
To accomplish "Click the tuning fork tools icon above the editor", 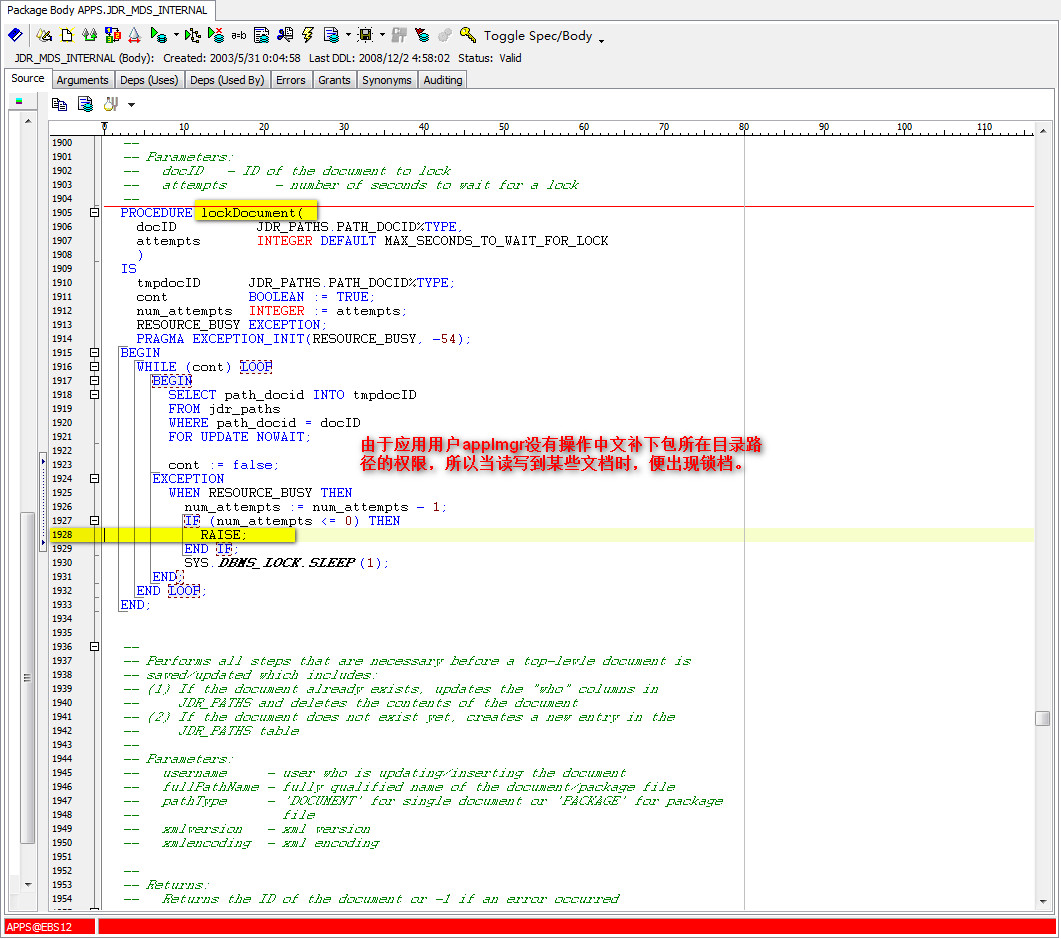I will click(111, 104).
